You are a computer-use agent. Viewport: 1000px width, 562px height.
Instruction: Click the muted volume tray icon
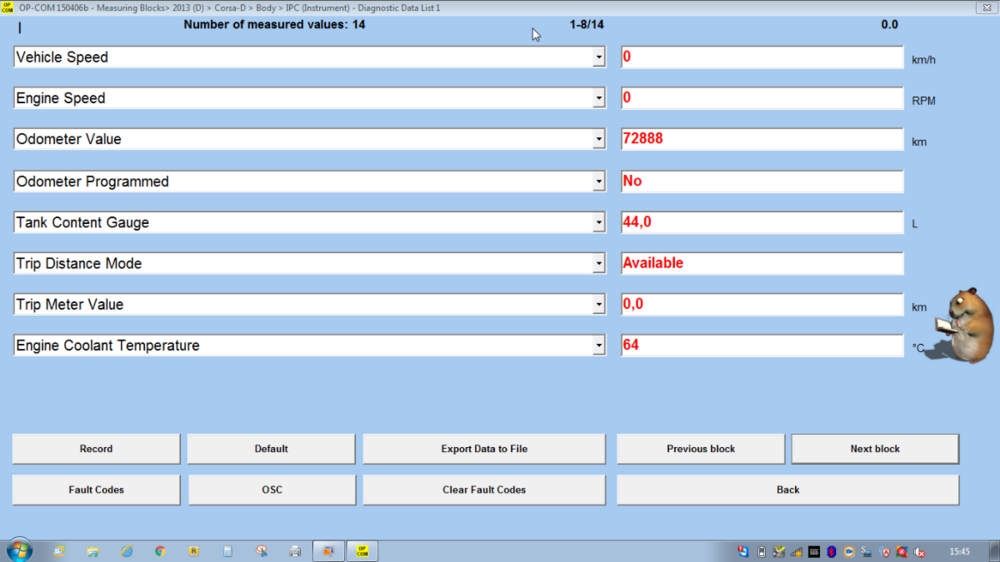tap(919, 551)
